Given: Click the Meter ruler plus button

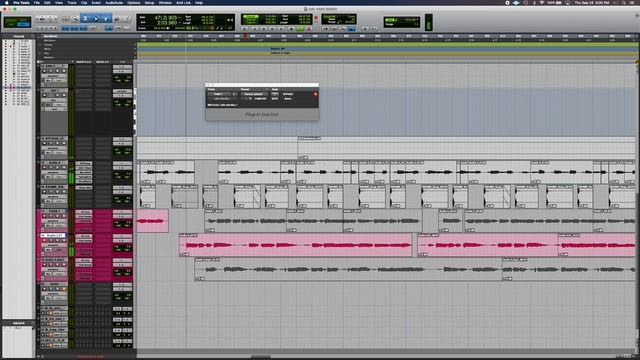Looking at the screenshot, I should tap(135, 49).
